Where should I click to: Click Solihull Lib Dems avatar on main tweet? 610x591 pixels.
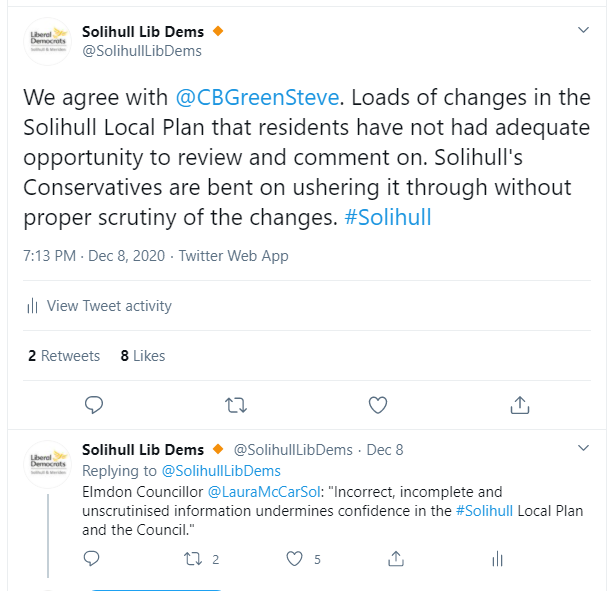click(48, 41)
